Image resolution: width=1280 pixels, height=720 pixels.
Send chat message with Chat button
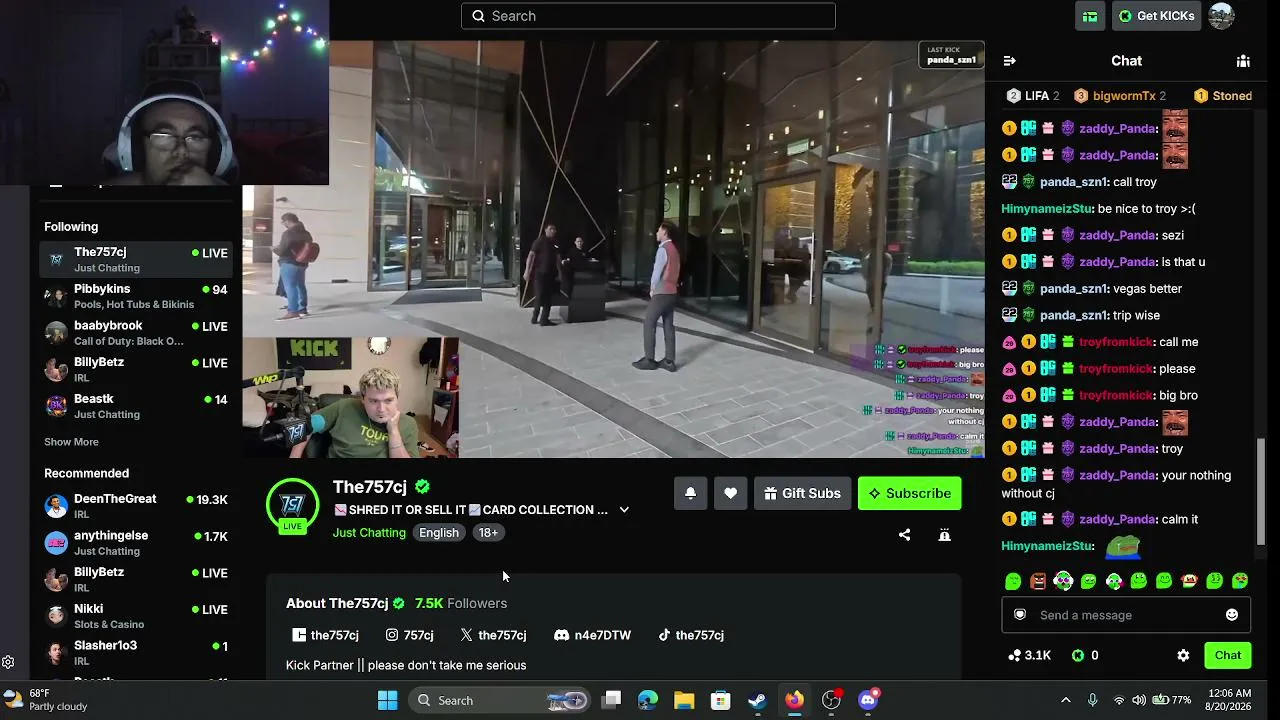[x=1228, y=656]
